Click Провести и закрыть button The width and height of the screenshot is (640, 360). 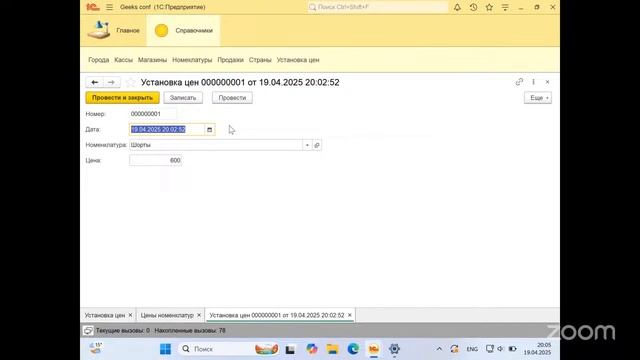(x=122, y=98)
